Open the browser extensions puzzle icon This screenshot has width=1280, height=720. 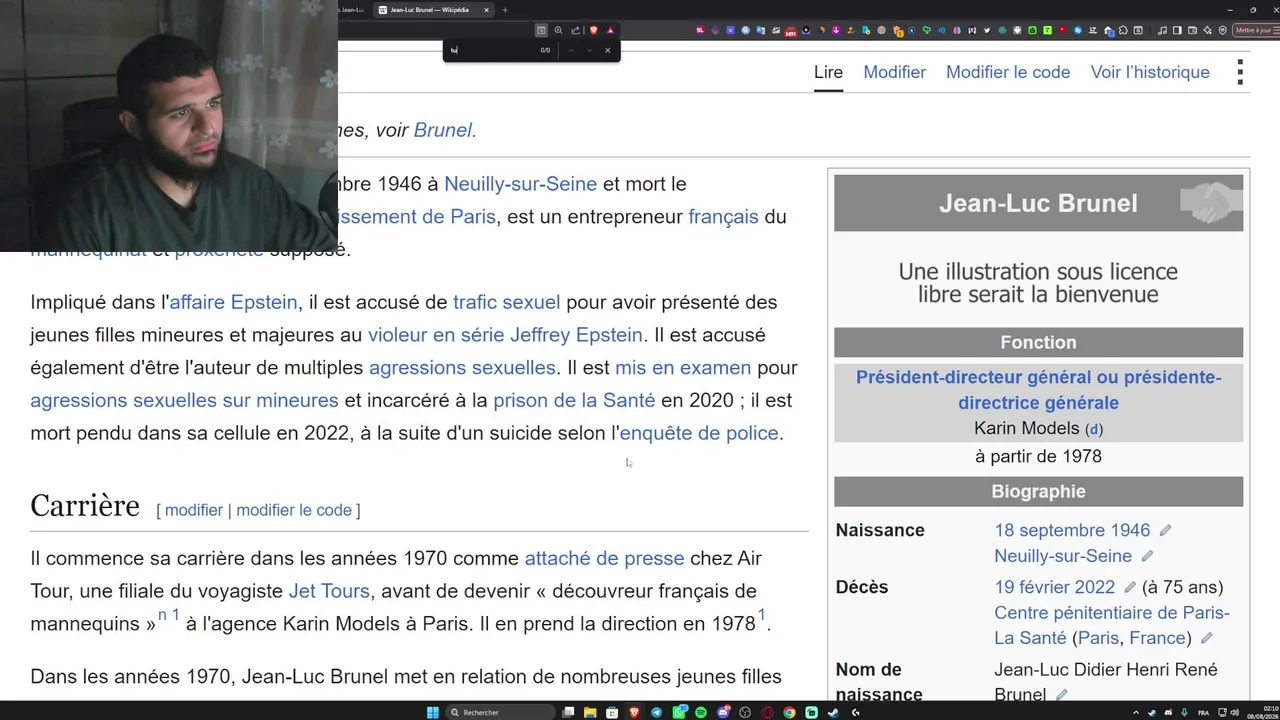coord(1123,30)
